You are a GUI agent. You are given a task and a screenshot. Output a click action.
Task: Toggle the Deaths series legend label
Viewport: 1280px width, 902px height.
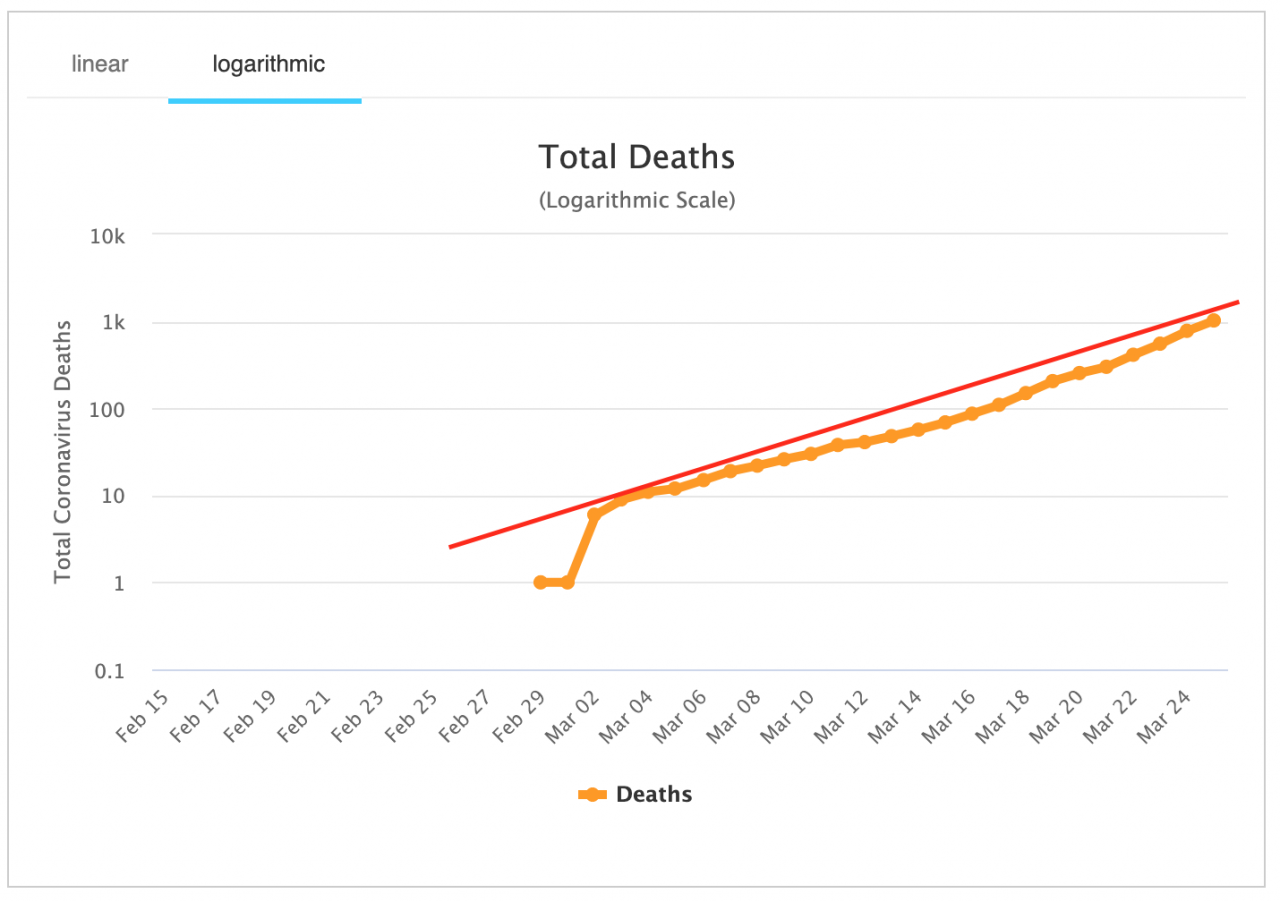(x=654, y=795)
